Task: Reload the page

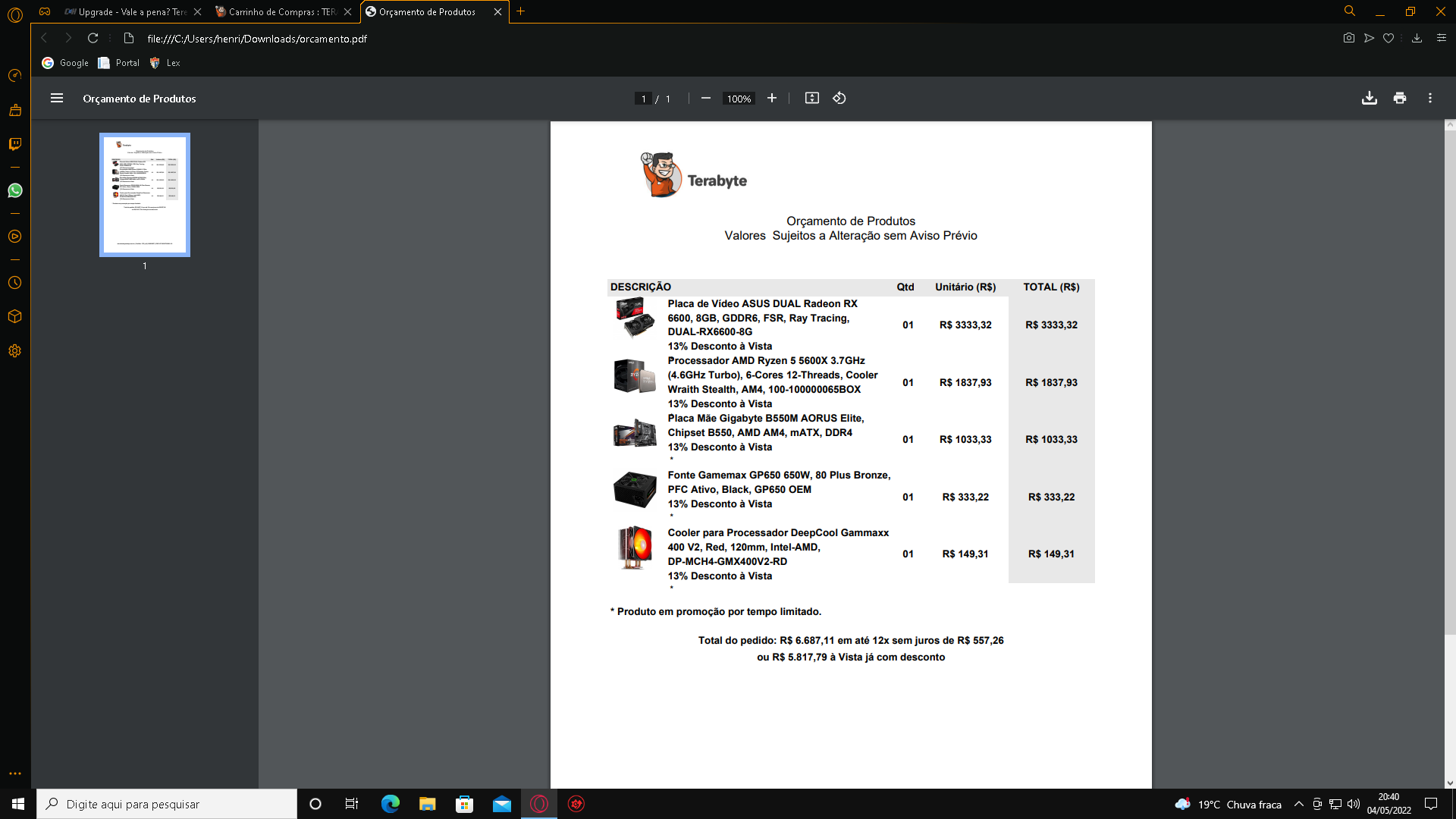Action: tap(93, 38)
